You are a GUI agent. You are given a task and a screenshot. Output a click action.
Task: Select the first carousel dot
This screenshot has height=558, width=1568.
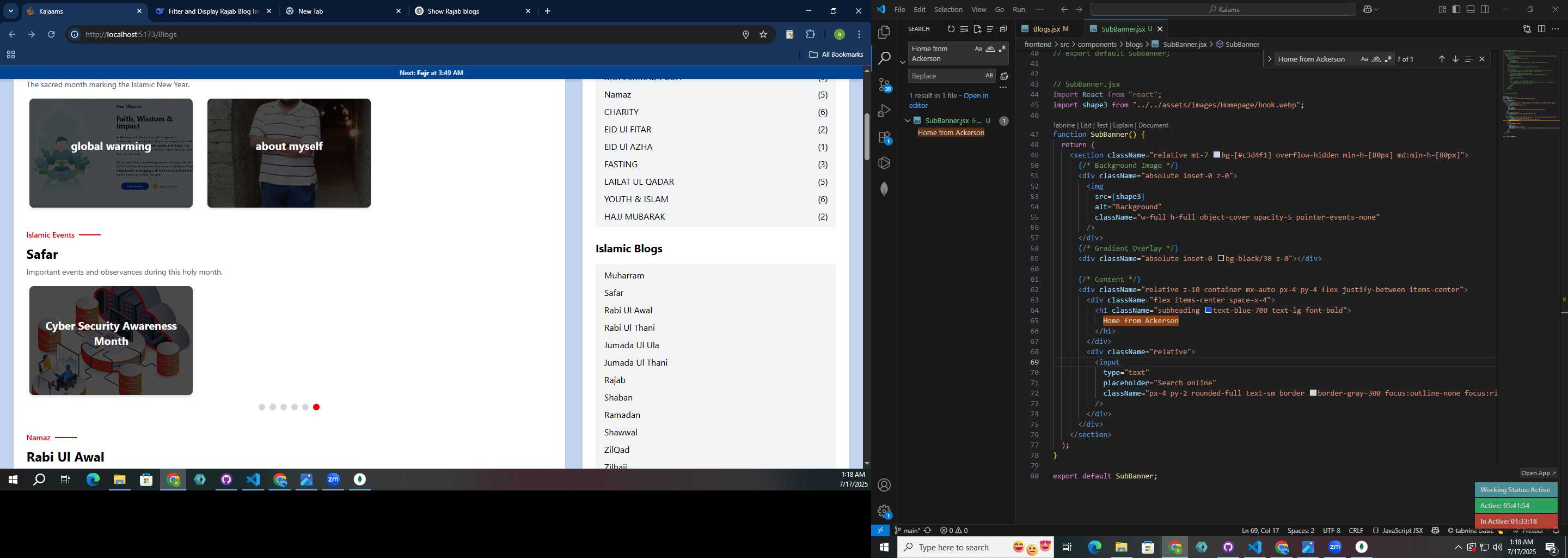(262, 407)
